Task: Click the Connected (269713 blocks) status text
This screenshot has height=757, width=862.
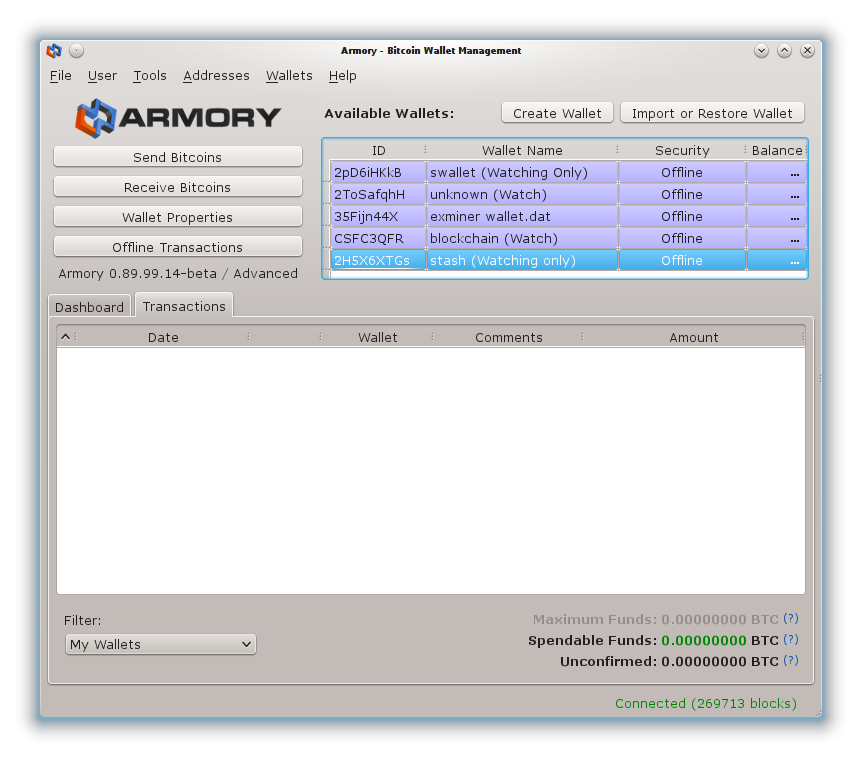Action: tap(706, 703)
